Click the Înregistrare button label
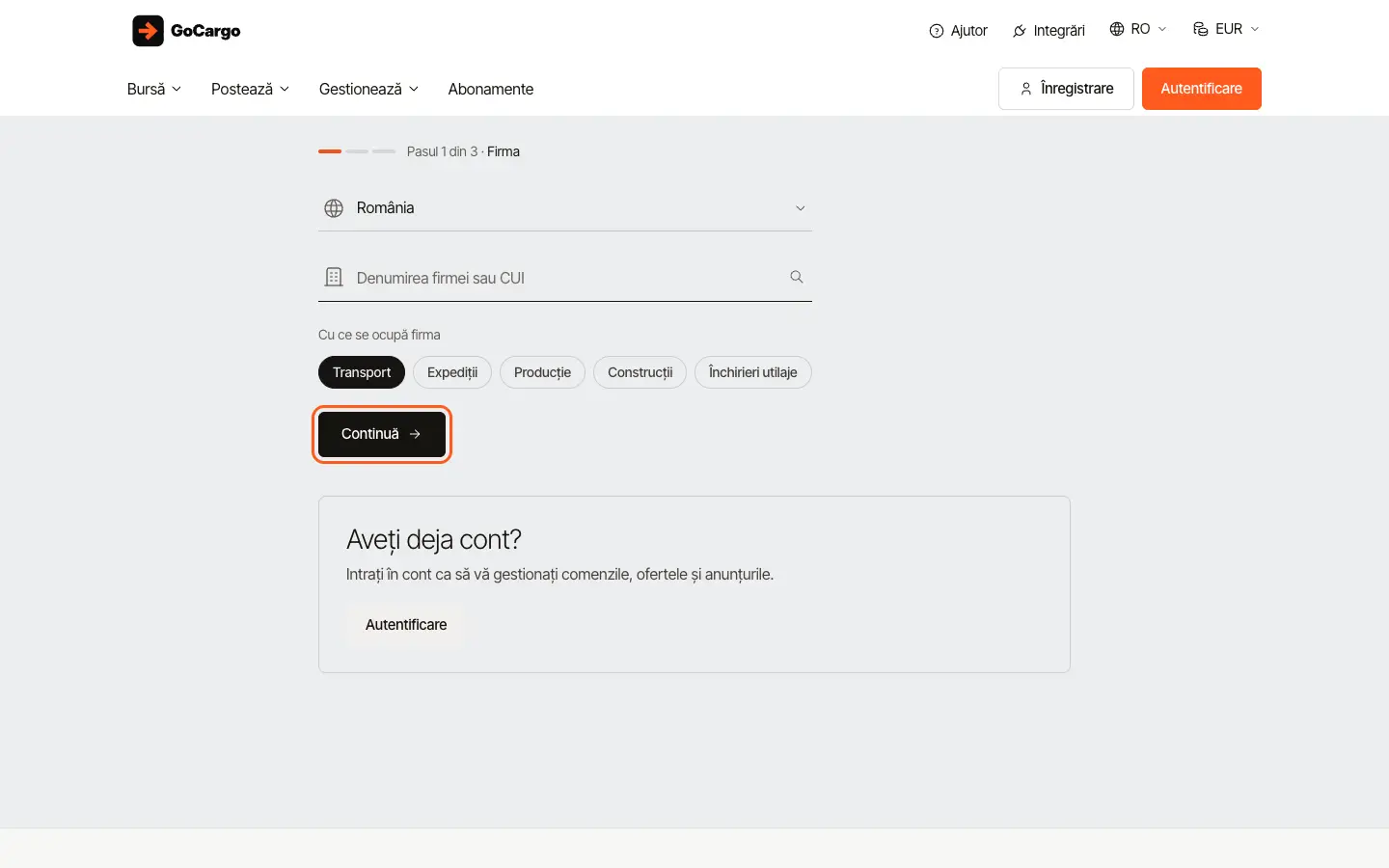 [x=1077, y=89]
